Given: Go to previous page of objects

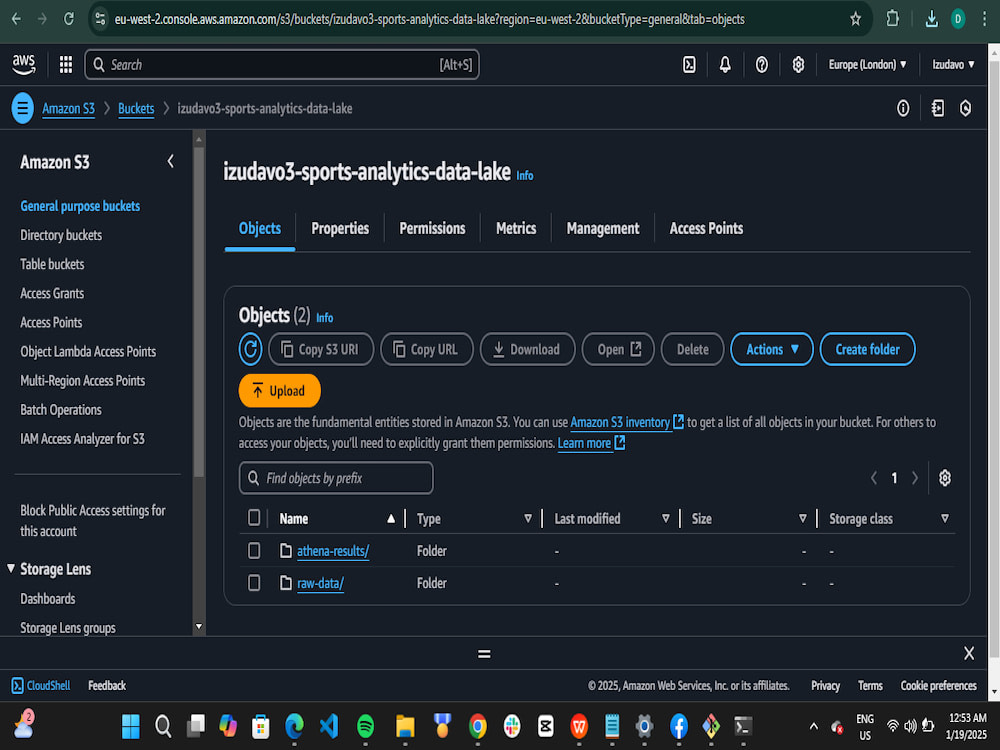Looking at the screenshot, I should click(x=874, y=478).
